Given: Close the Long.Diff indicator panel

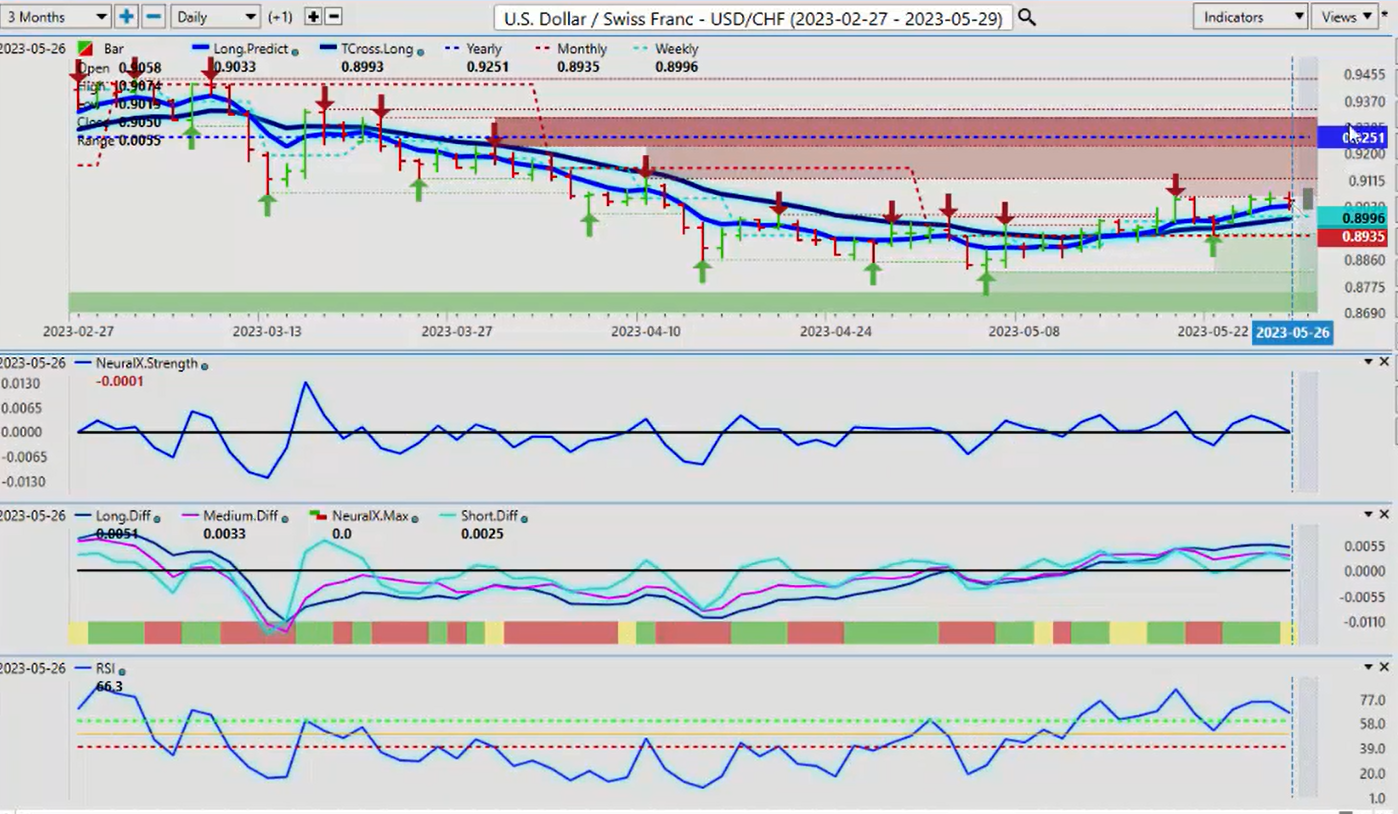Looking at the screenshot, I should point(1384,514).
